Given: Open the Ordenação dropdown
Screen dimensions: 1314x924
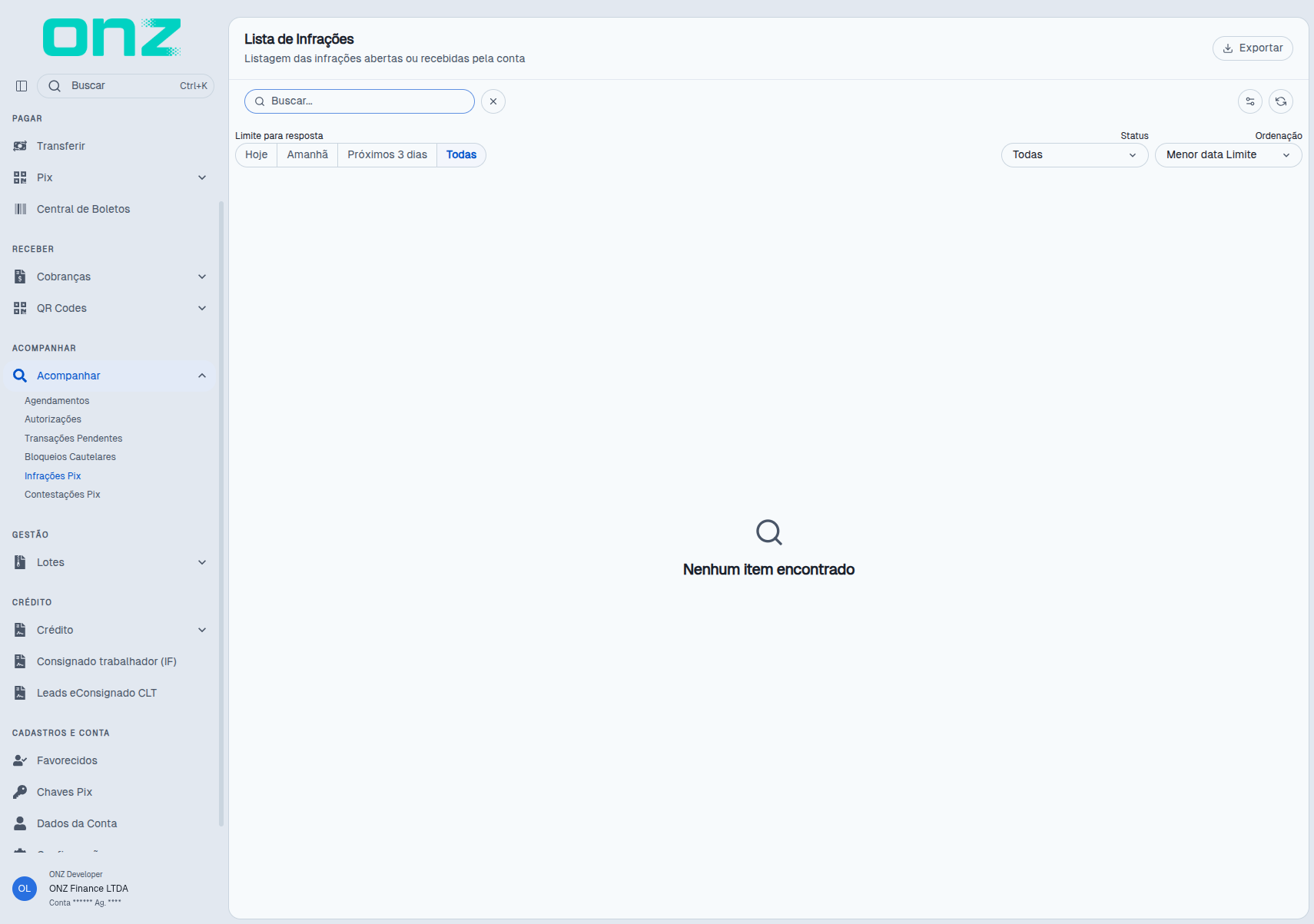Looking at the screenshot, I should (x=1228, y=155).
